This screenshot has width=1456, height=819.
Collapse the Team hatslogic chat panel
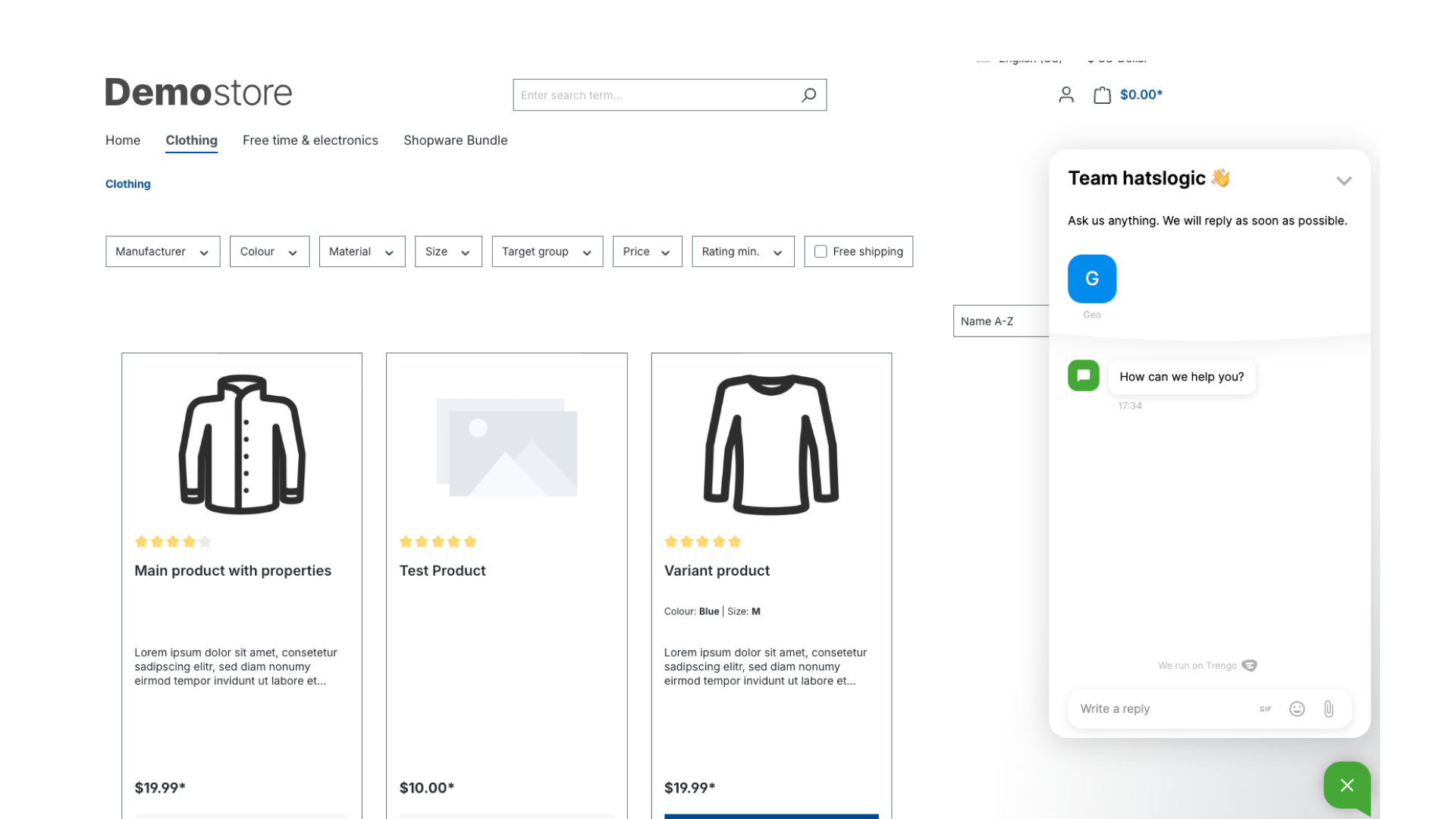click(x=1344, y=181)
